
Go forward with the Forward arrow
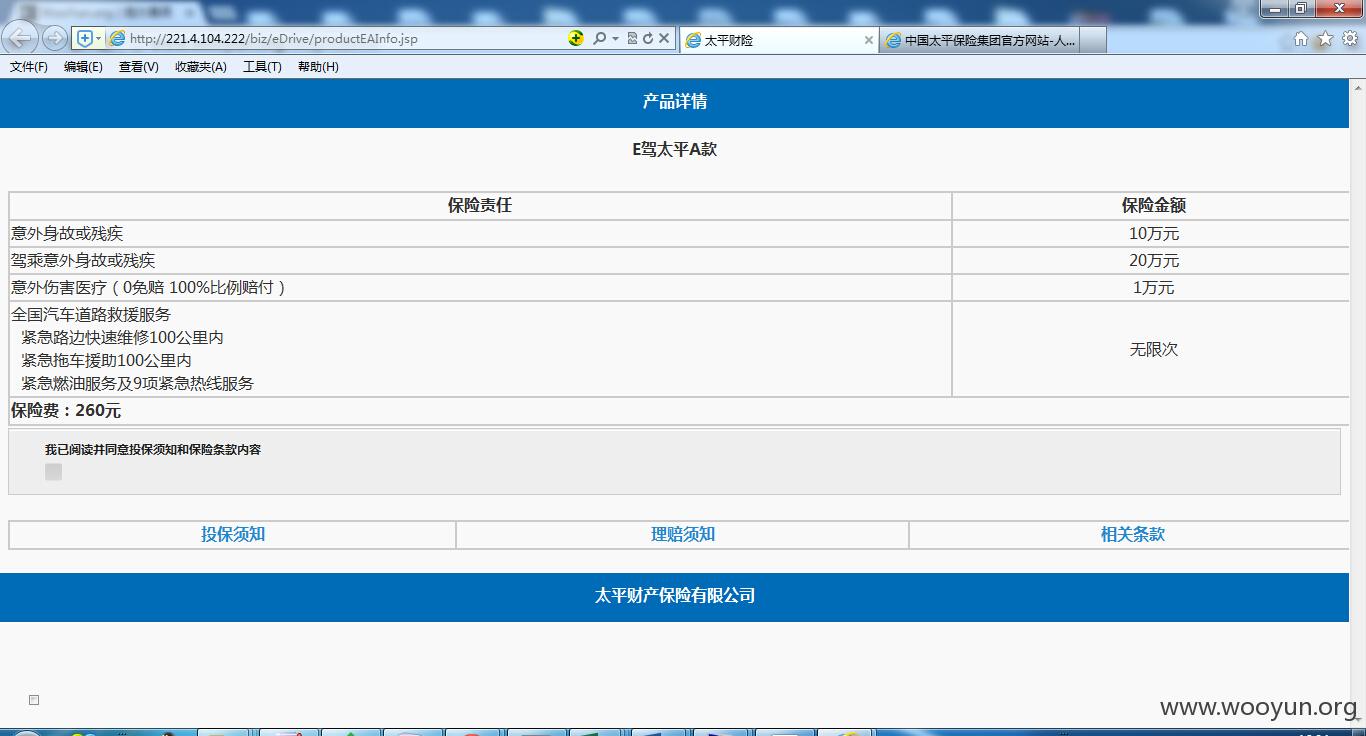tap(55, 38)
